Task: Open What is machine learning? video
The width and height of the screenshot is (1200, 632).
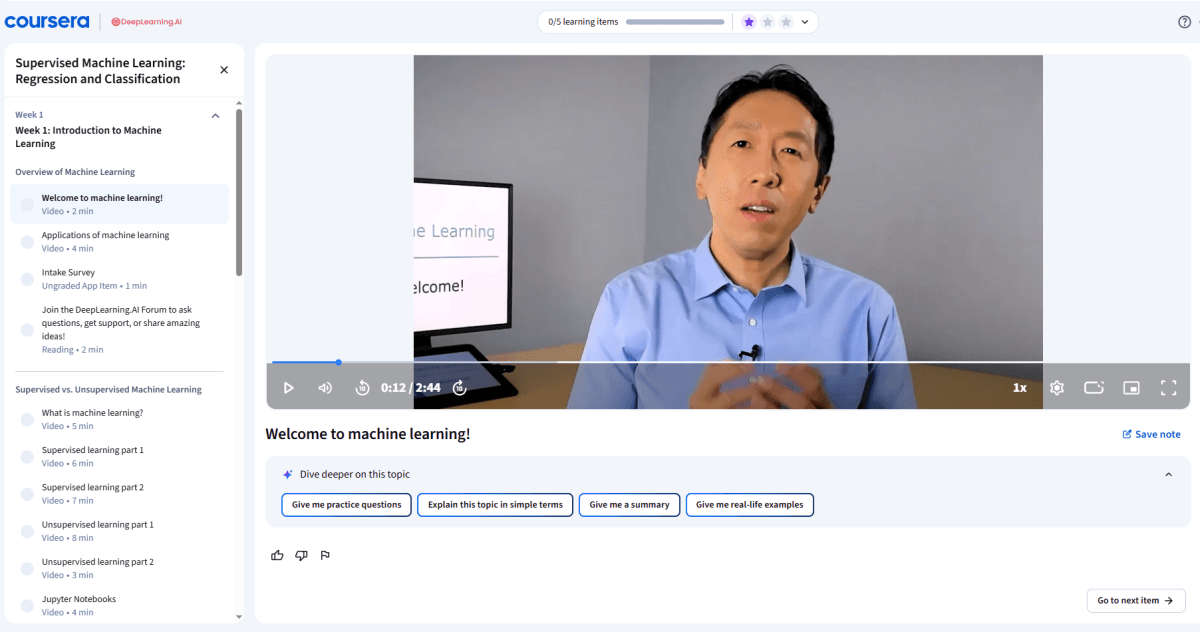Action: [120, 419]
